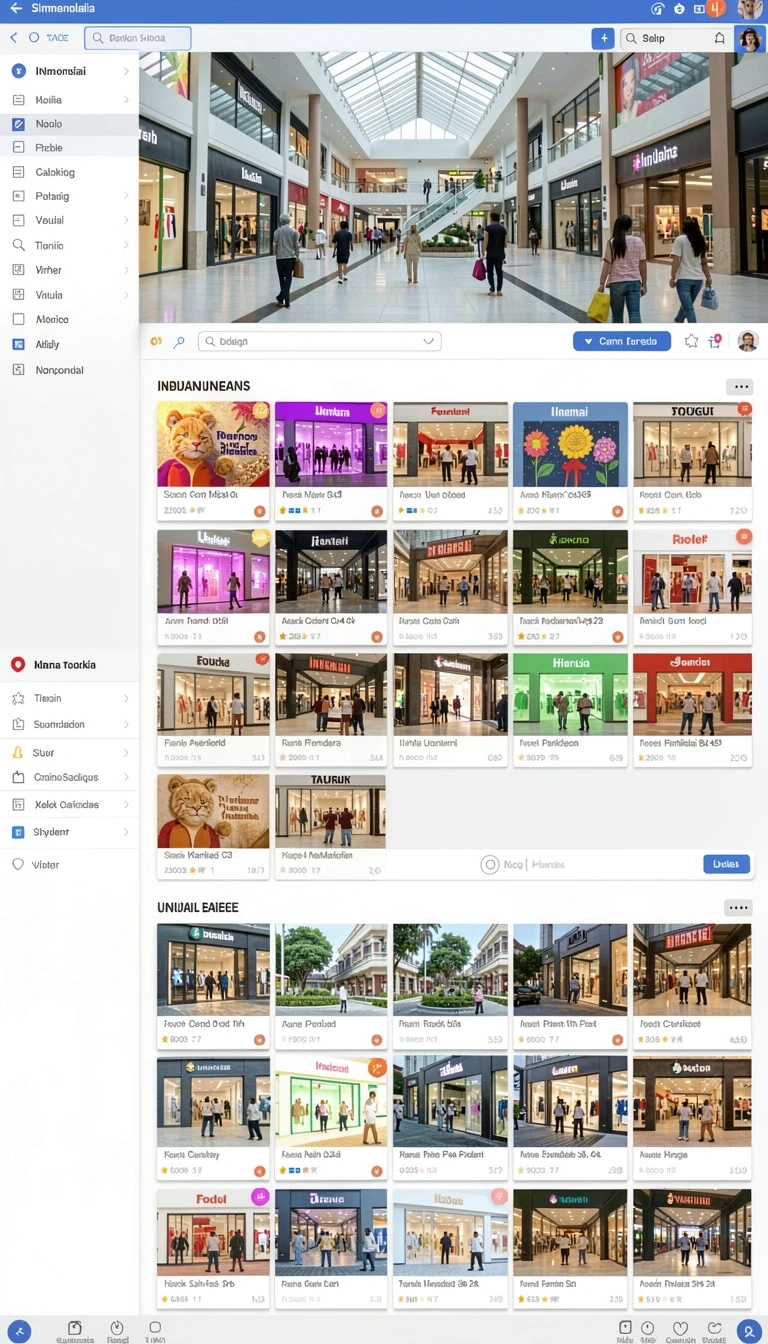Click the large mall hero image
The width and height of the screenshot is (768, 1344).
click(x=453, y=187)
